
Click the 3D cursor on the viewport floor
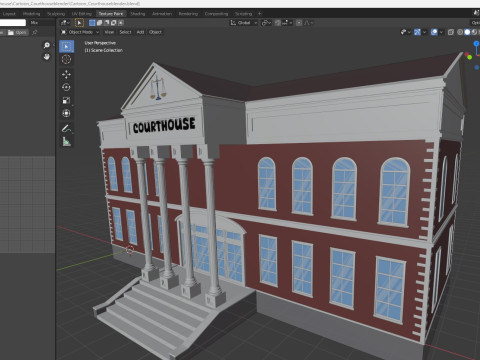130,250
